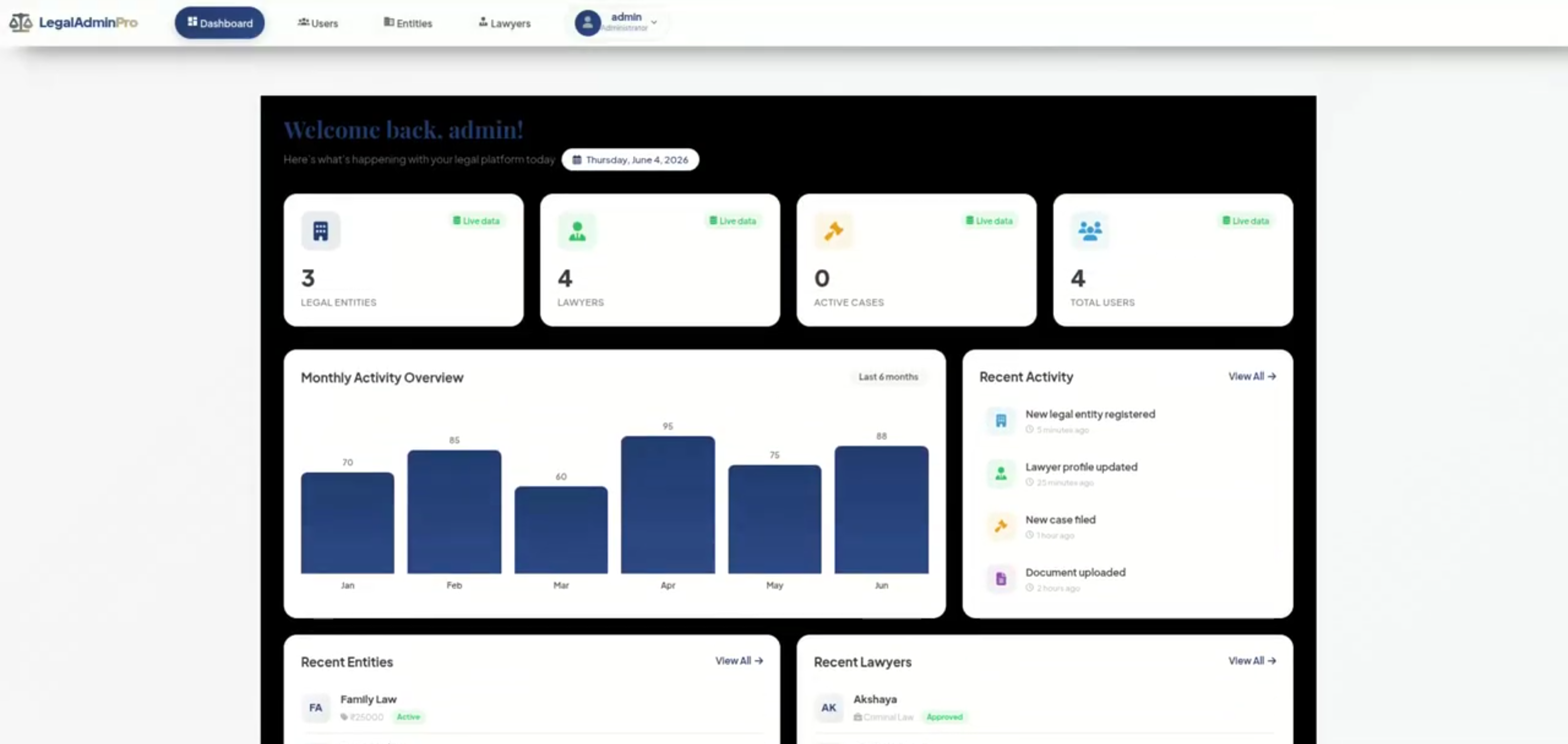This screenshot has width=1568, height=744.
Task: Click the lawyer profile updated icon
Action: coord(1001,473)
